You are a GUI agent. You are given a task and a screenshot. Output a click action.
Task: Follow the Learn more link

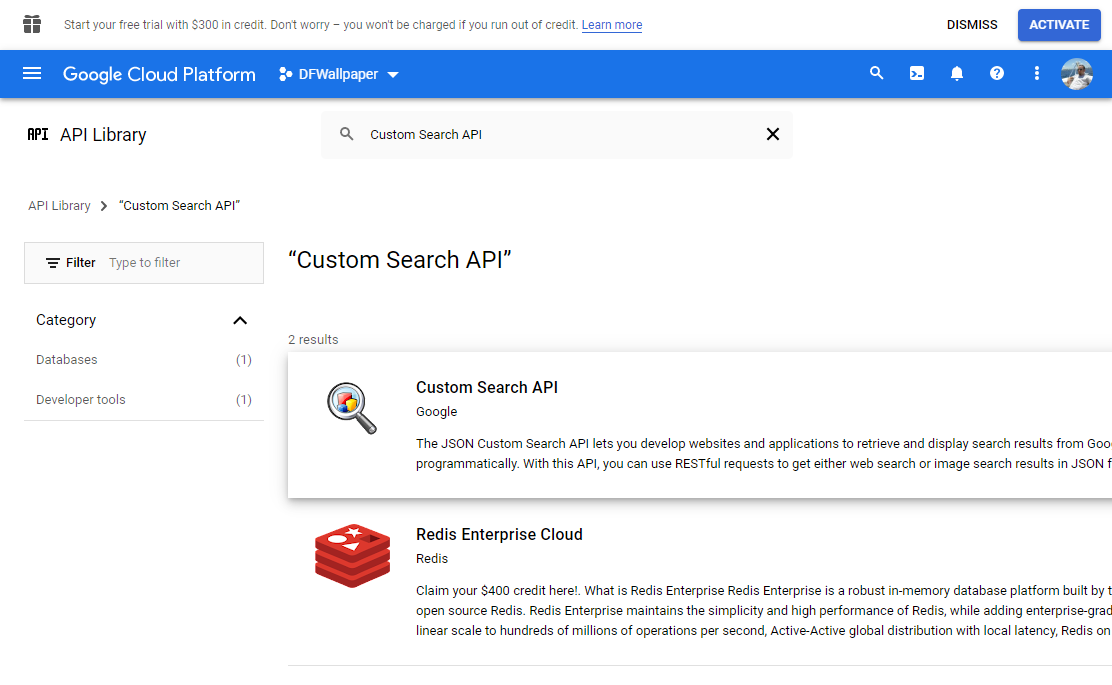tap(612, 25)
